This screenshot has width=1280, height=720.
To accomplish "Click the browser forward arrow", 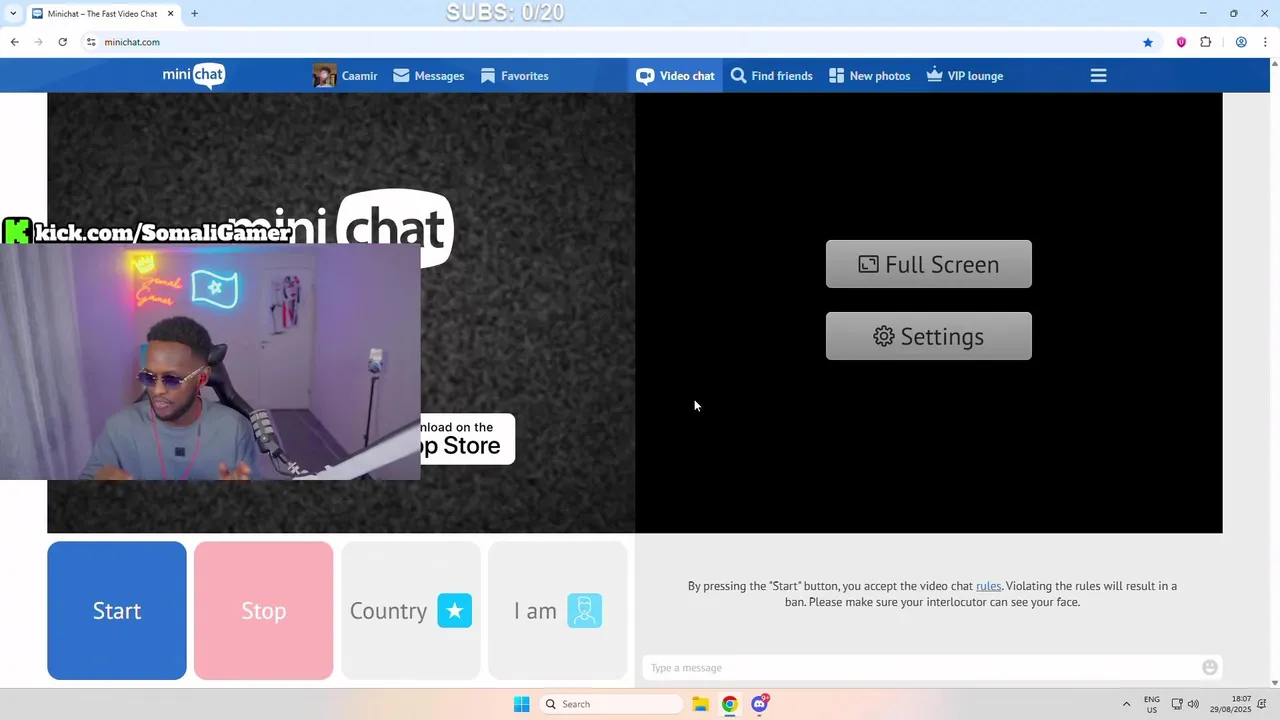I will click(x=38, y=42).
